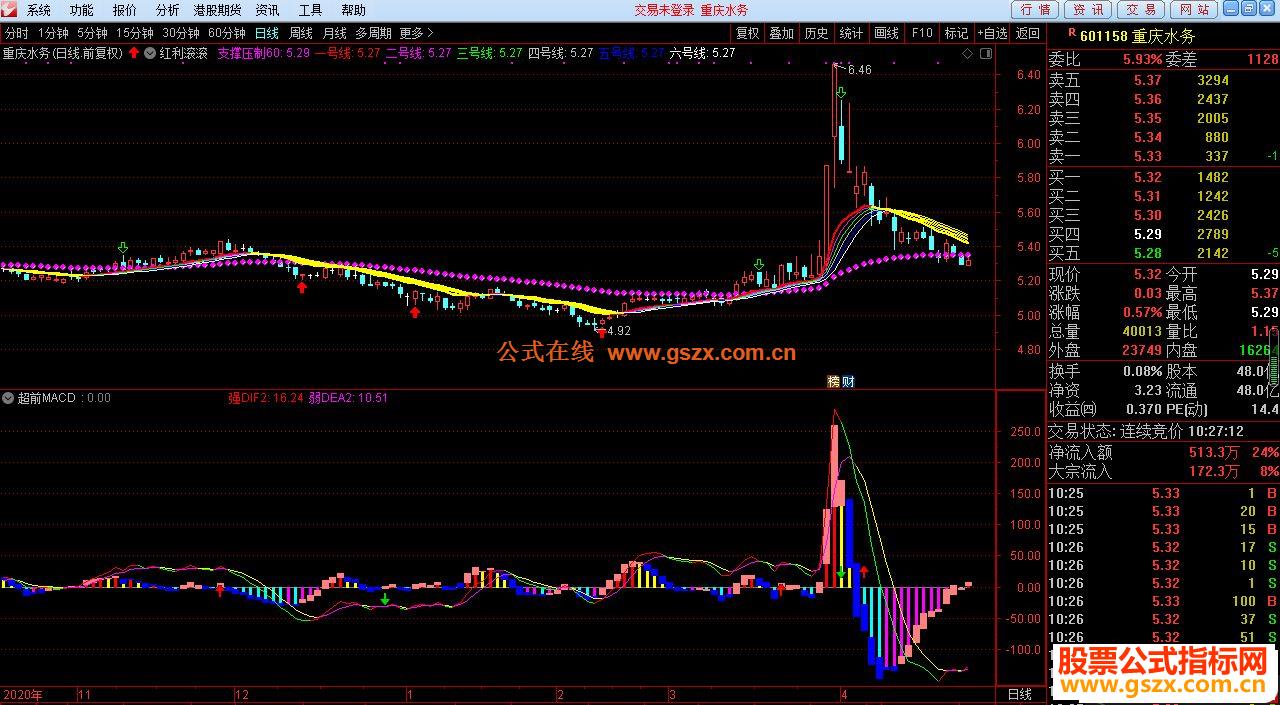Open the 多周期 view
This screenshot has width=1280, height=705.
(x=374, y=32)
